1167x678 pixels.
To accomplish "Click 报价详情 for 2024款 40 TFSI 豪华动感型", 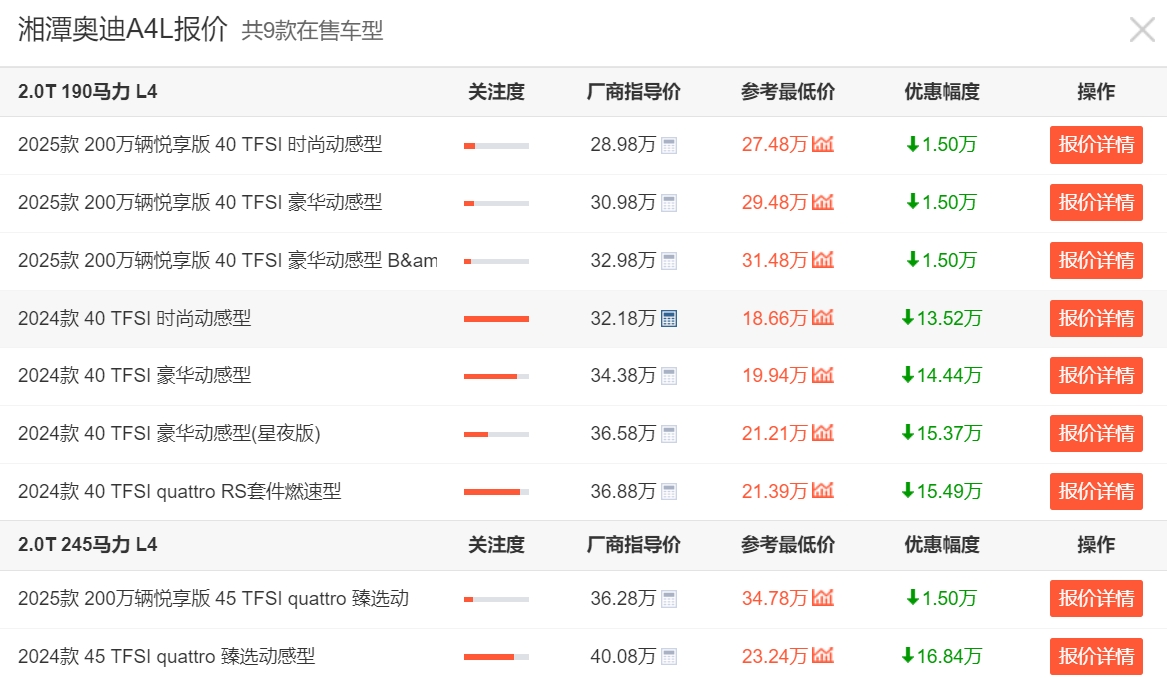I will click(1096, 376).
